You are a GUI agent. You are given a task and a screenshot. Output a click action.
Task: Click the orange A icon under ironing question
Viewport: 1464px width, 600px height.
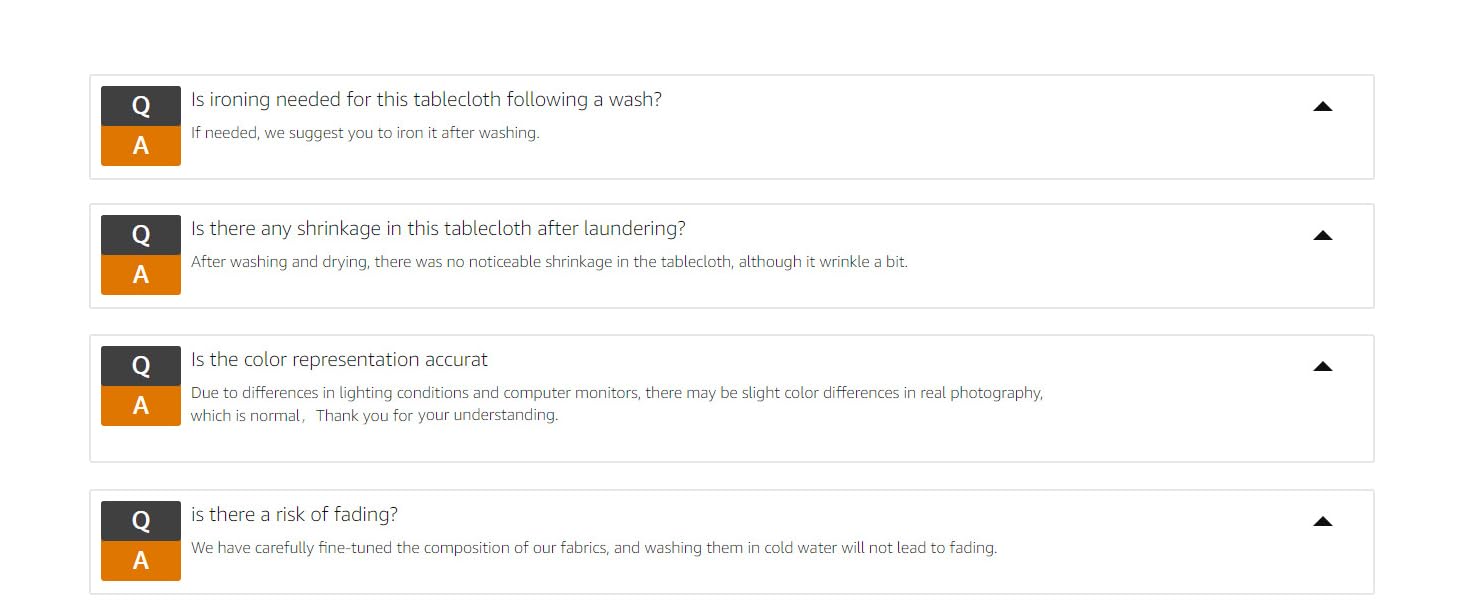(x=141, y=146)
